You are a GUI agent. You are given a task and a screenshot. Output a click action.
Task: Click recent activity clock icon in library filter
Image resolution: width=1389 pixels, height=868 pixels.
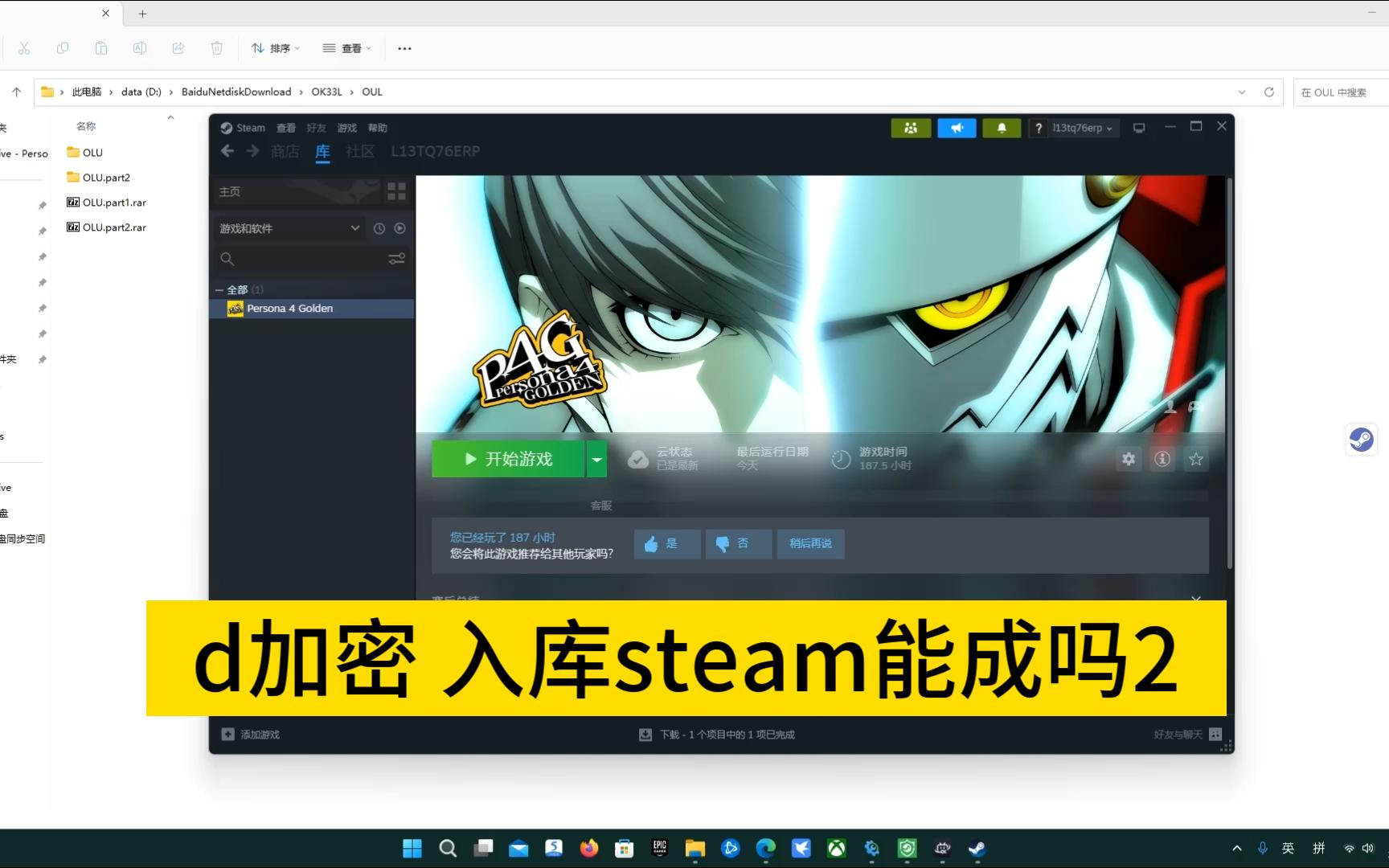tap(379, 228)
